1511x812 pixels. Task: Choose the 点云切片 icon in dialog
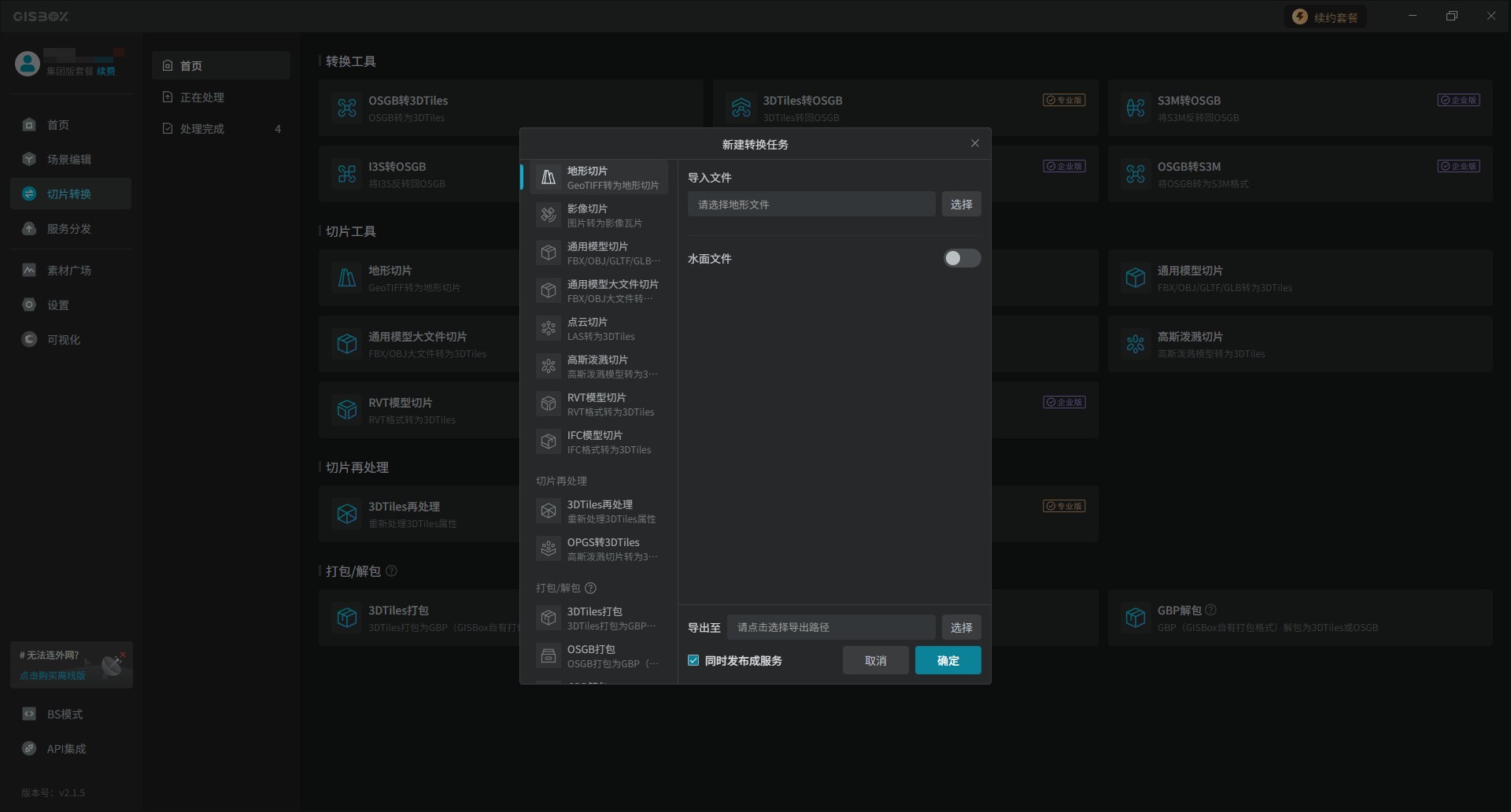pos(549,328)
